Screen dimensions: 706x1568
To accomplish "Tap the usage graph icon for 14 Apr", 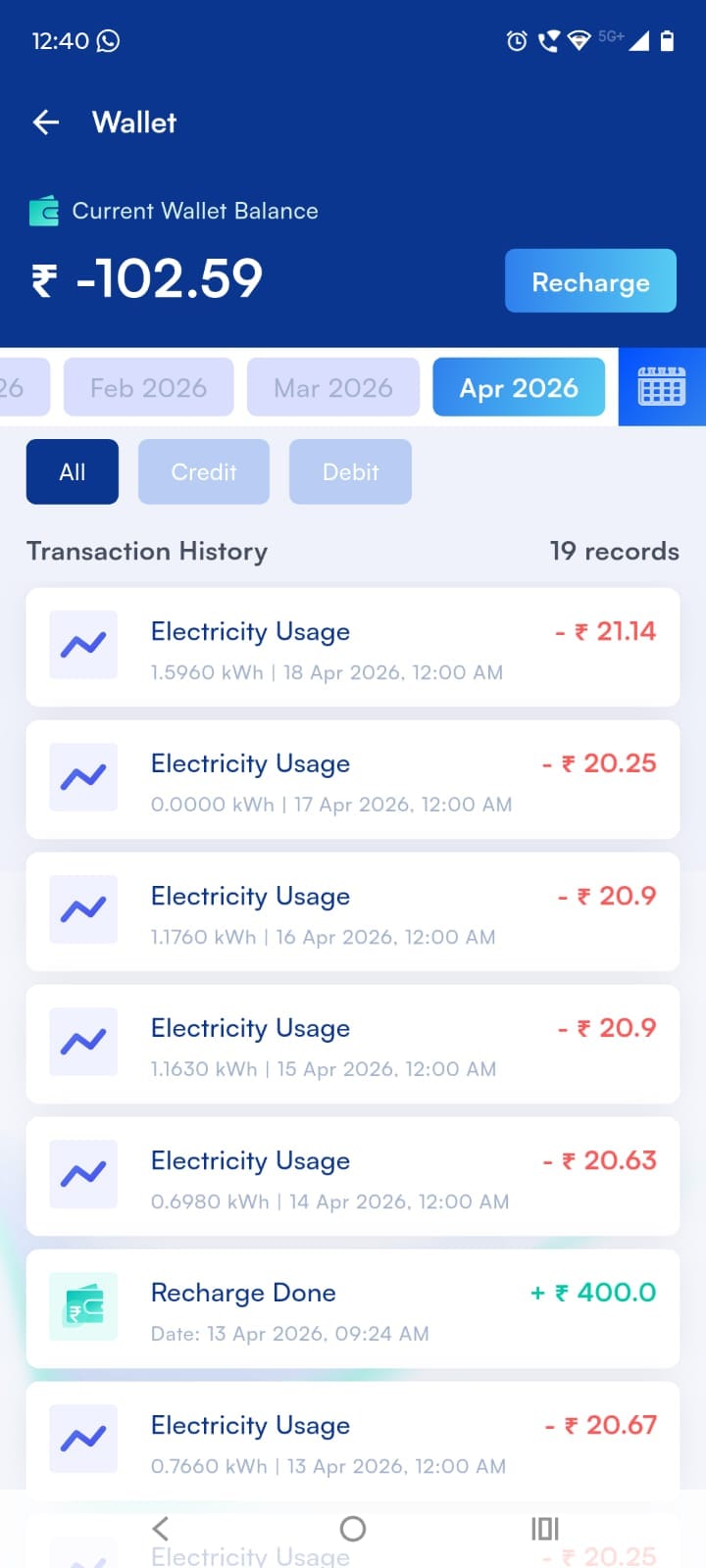I will pyautogui.click(x=83, y=1174).
